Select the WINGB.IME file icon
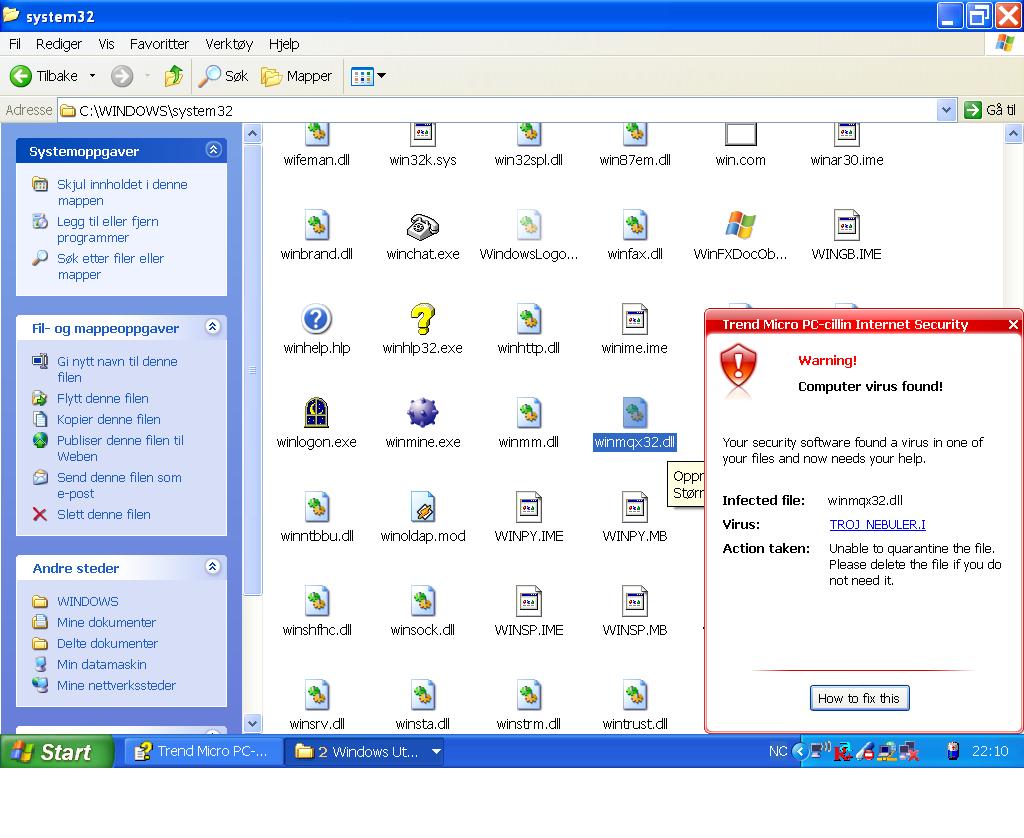This screenshot has height=838, width=1024. coord(846,226)
